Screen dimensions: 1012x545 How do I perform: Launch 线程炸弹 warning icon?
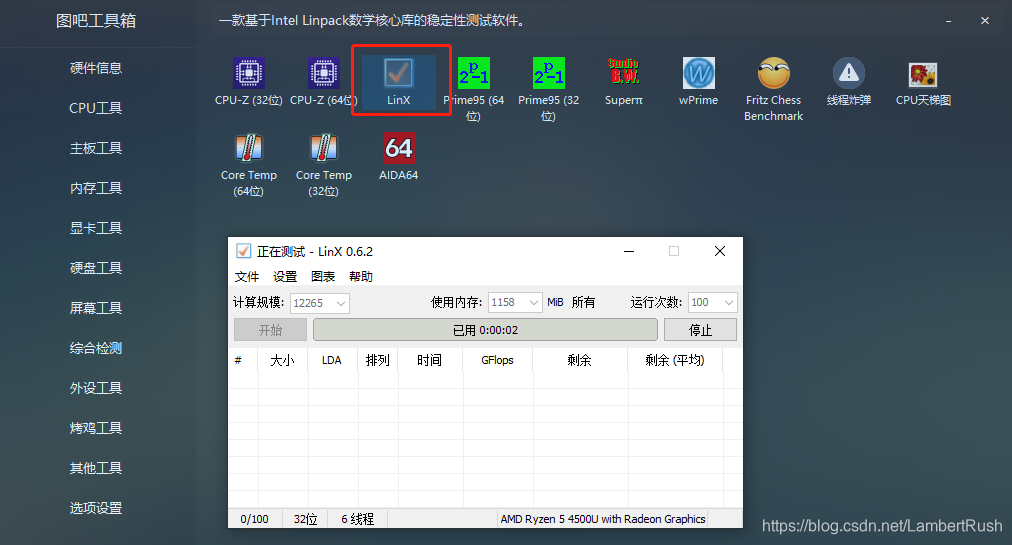849,73
